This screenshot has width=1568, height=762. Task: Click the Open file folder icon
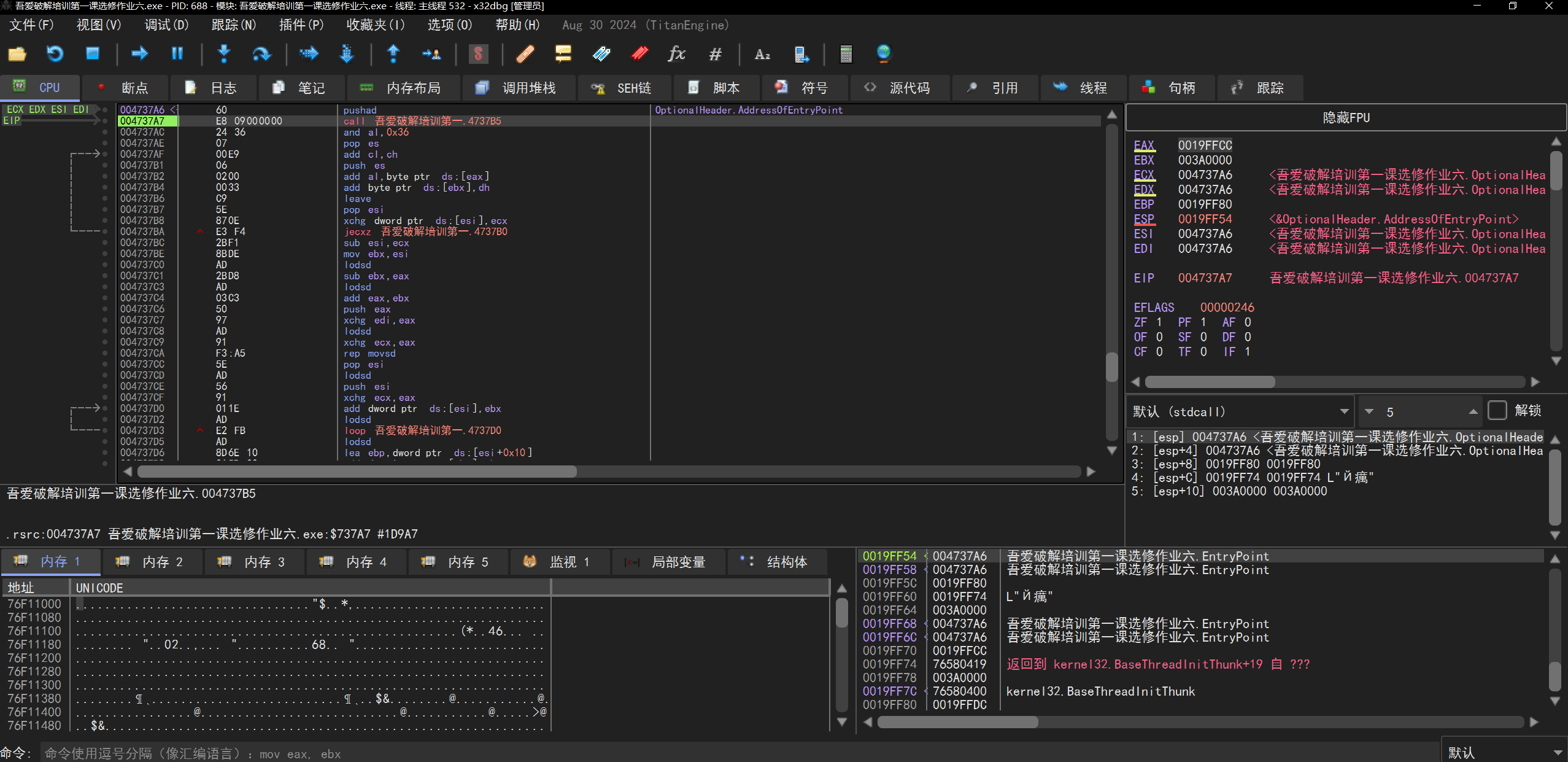point(17,54)
